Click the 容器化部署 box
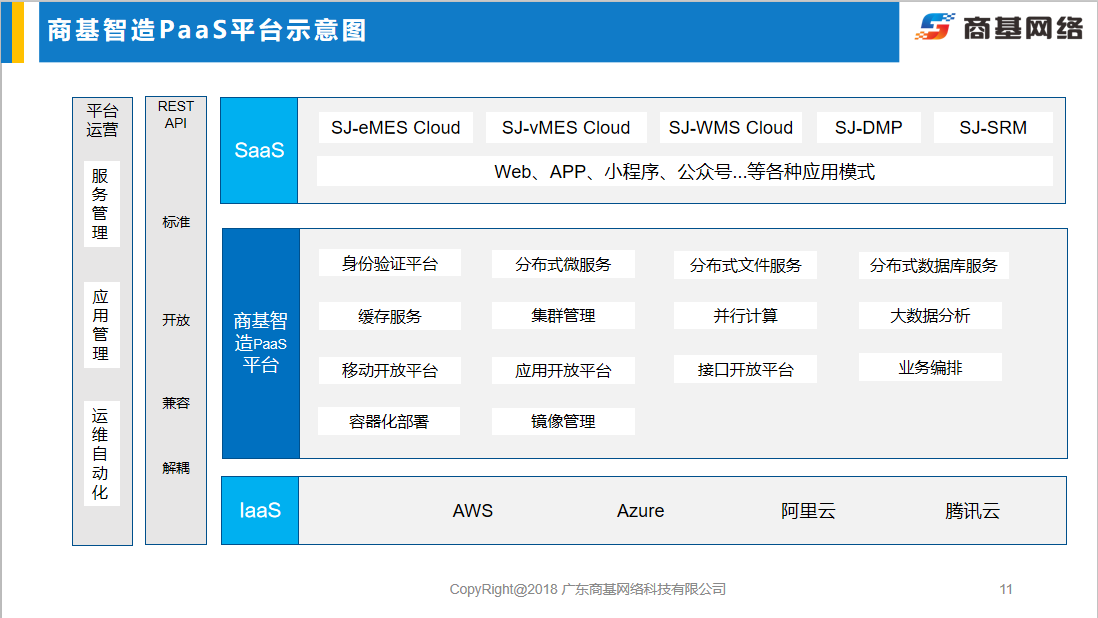1098x618 pixels. 389,421
